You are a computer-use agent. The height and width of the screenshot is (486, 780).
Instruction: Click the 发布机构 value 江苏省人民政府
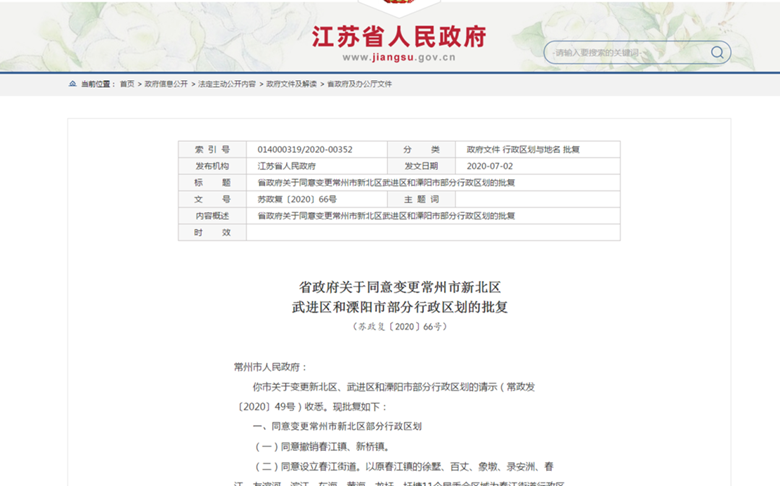[287, 166]
